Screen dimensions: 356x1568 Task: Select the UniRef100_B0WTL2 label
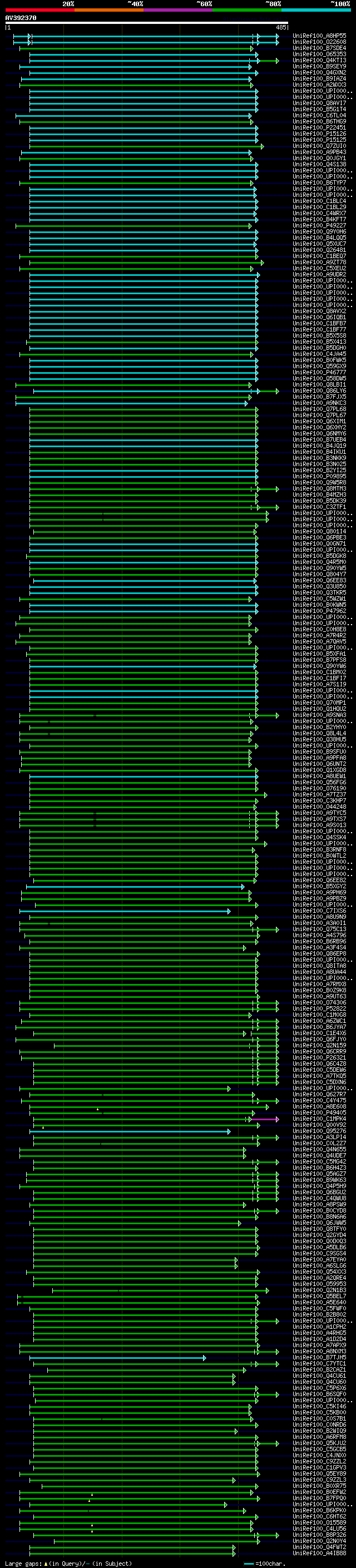pos(319,855)
